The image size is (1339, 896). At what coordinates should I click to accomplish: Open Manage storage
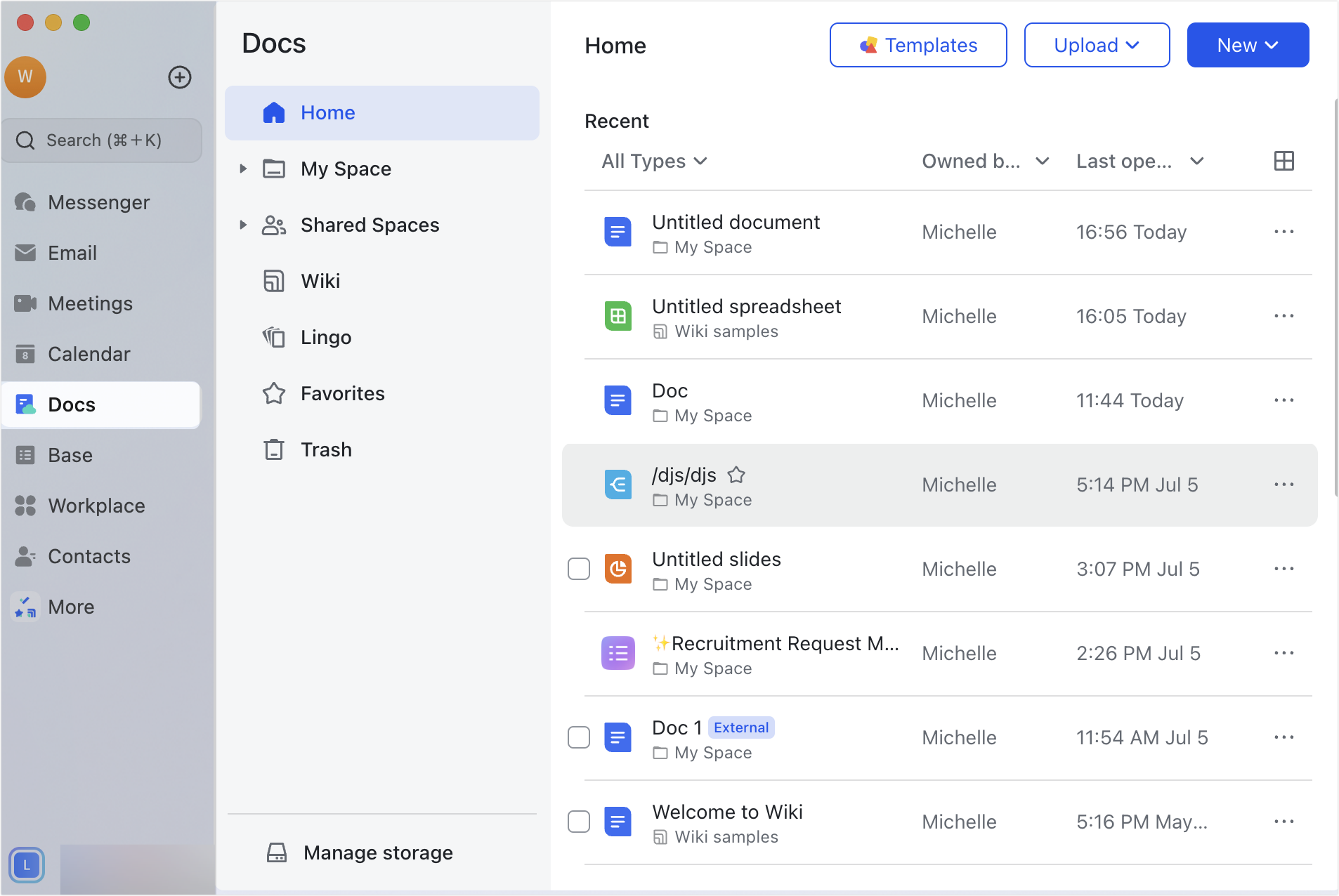[377, 852]
